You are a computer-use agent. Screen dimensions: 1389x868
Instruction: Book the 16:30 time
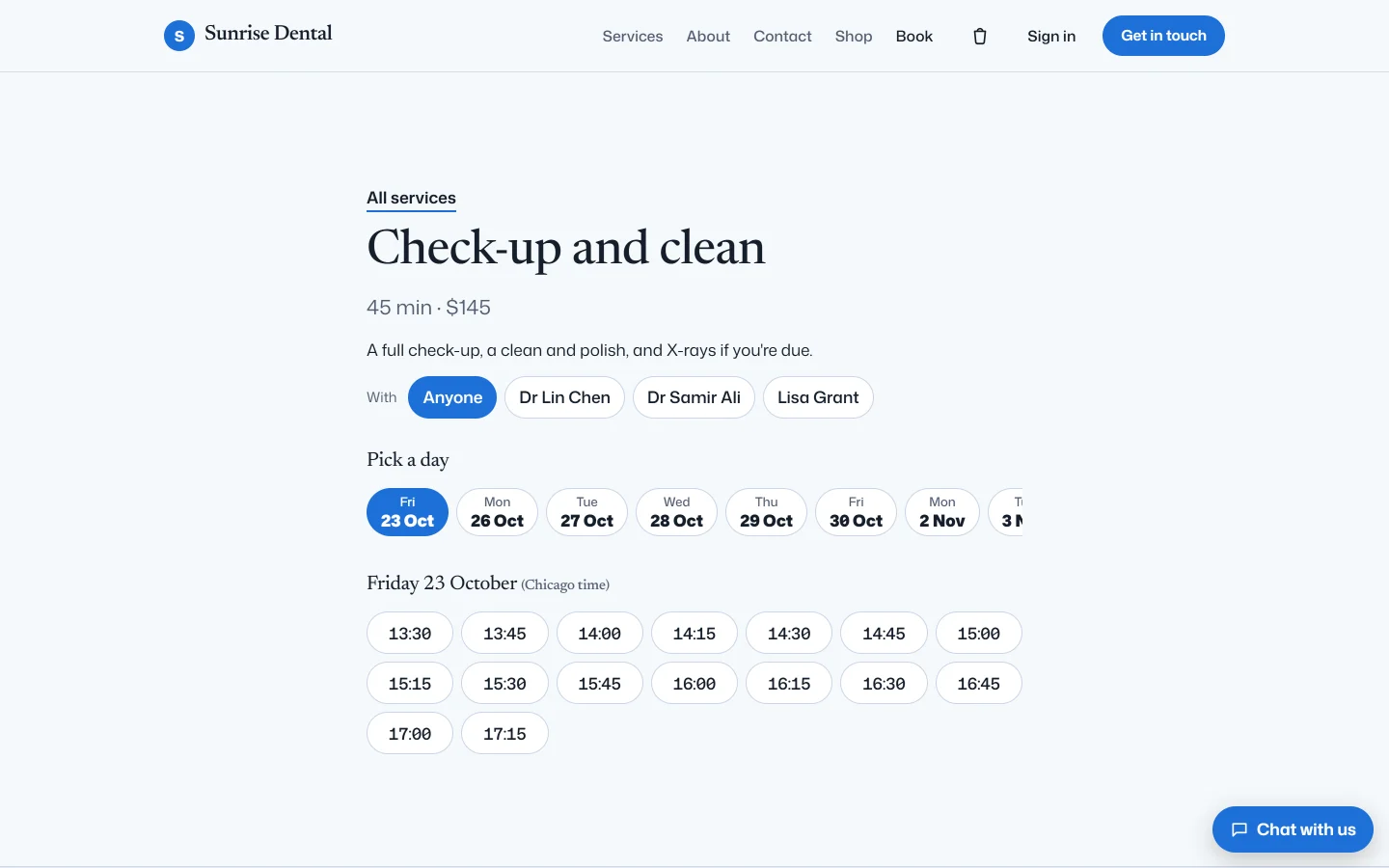[884, 684]
